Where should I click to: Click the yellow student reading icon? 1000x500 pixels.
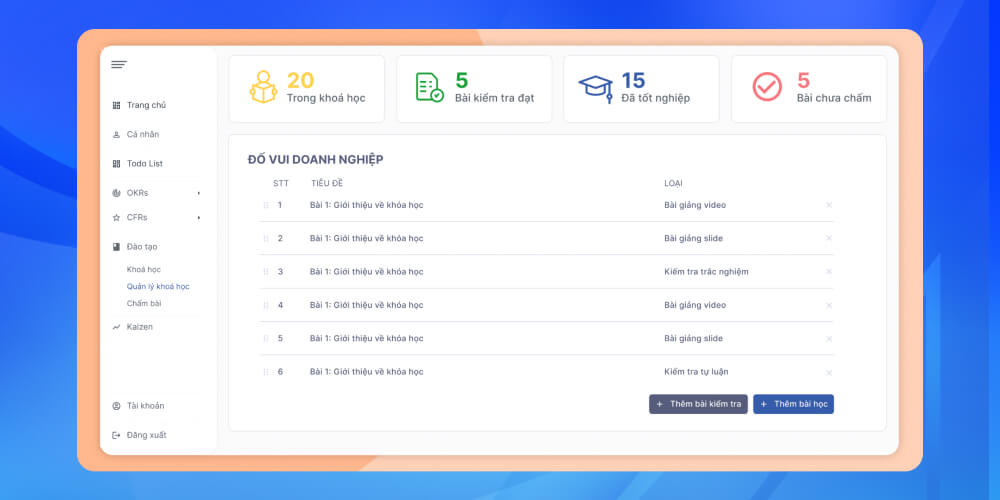tap(263, 87)
